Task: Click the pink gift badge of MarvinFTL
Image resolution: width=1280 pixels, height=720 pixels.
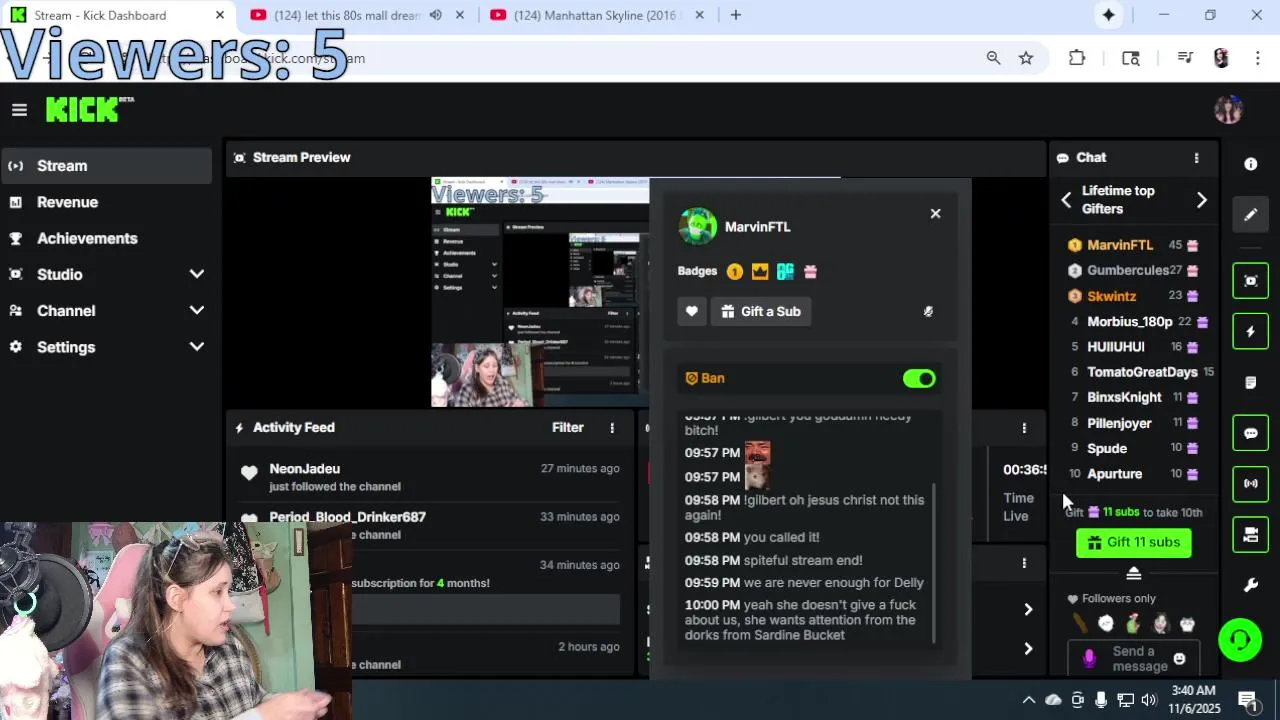Action: pyautogui.click(x=810, y=271)
